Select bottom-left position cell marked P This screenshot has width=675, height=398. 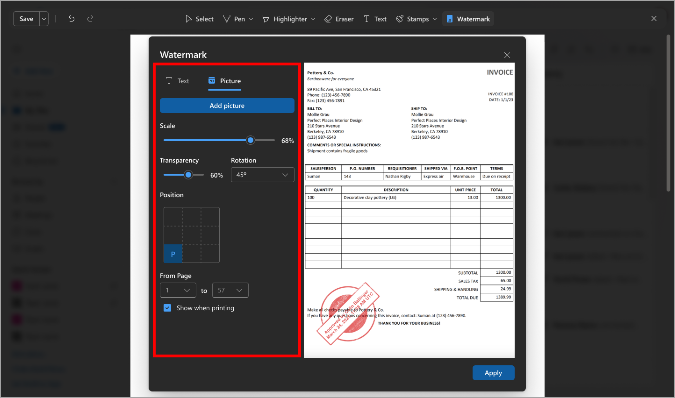pos(173,254)
